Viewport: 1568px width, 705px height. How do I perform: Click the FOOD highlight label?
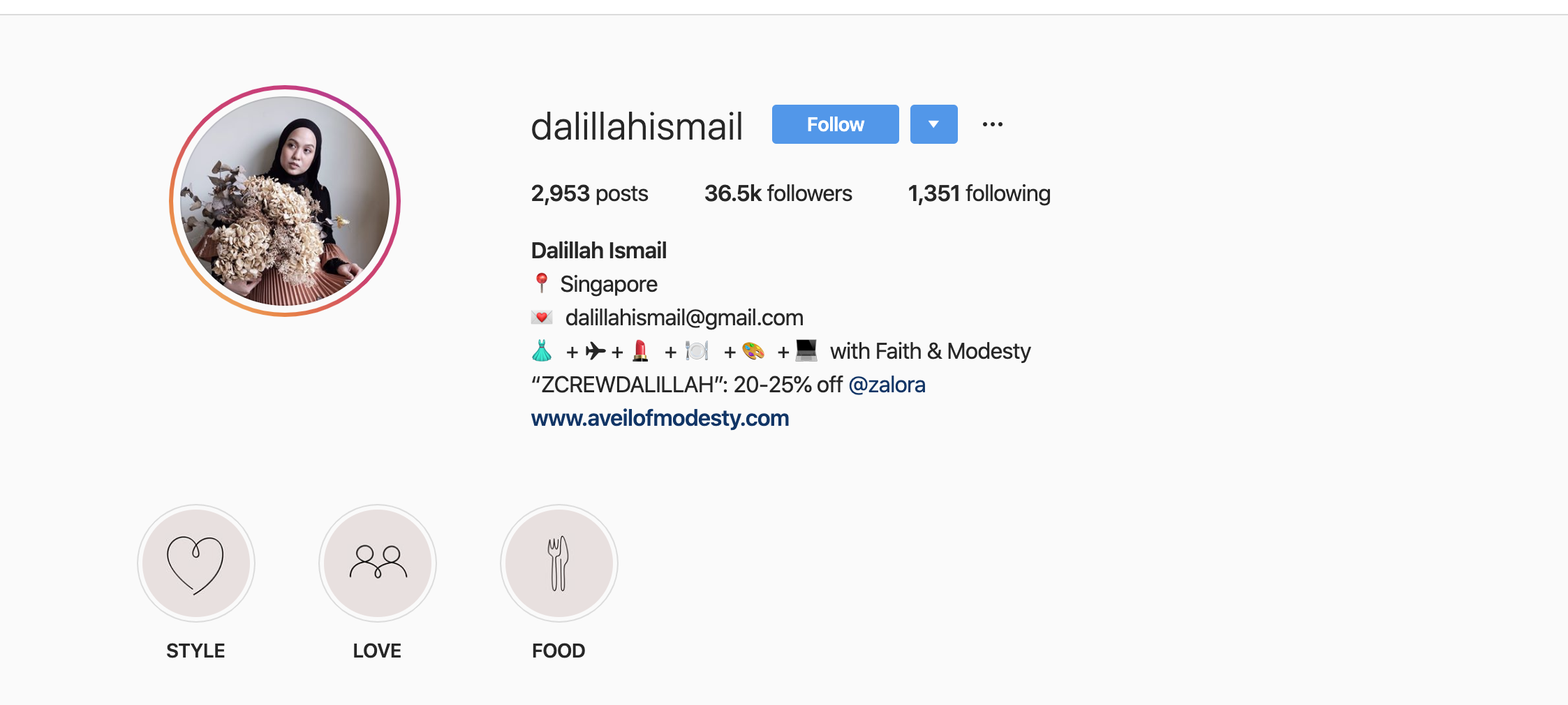[559, 651]
